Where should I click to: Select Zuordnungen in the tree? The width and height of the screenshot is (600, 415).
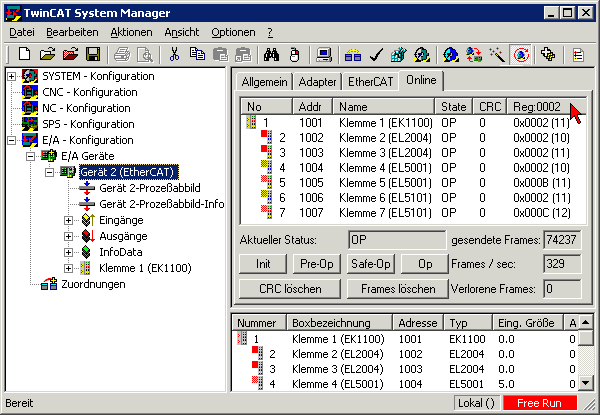(92, 284)
